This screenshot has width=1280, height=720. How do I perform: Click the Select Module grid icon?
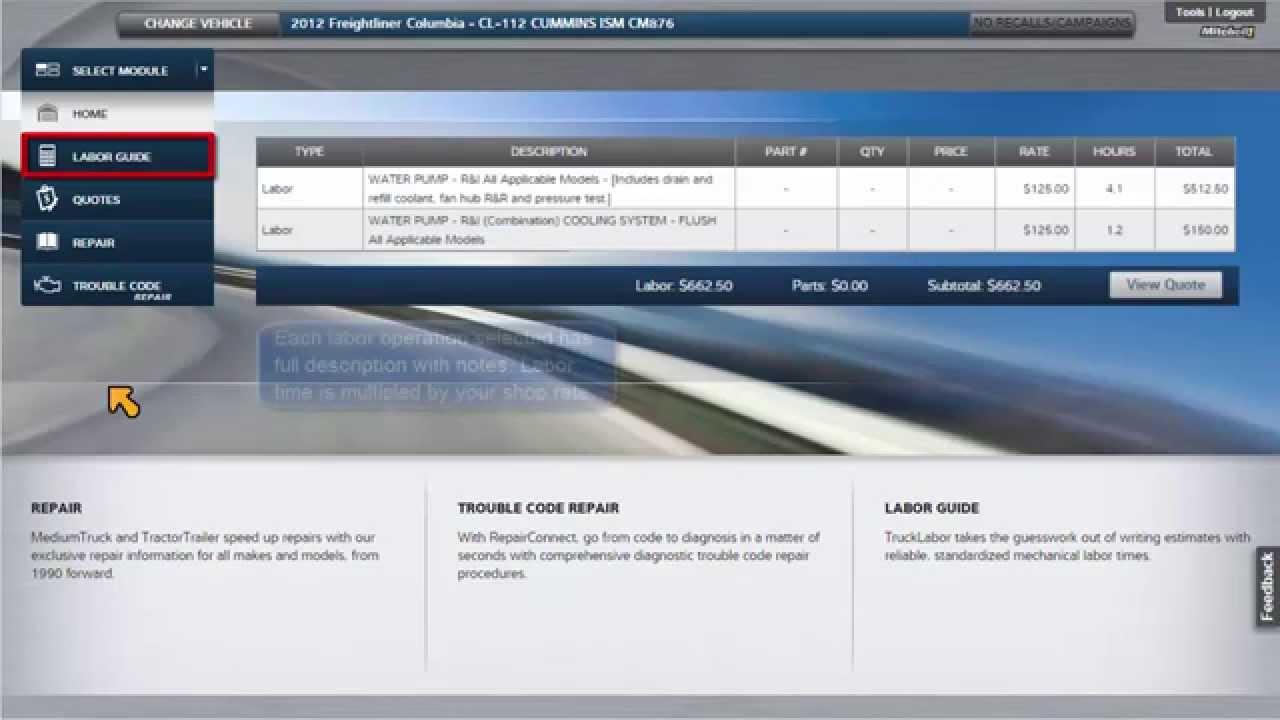coord(47,70)
